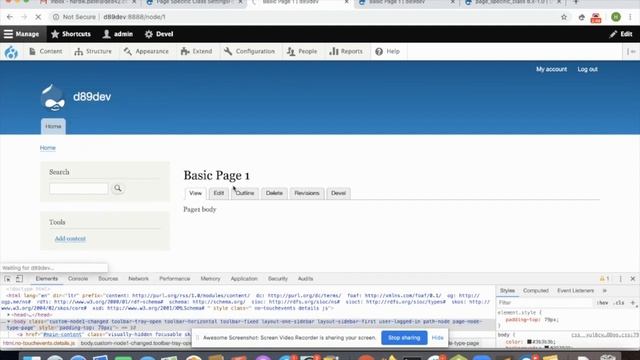Select the Delete node tab

(x=274, y=193)
